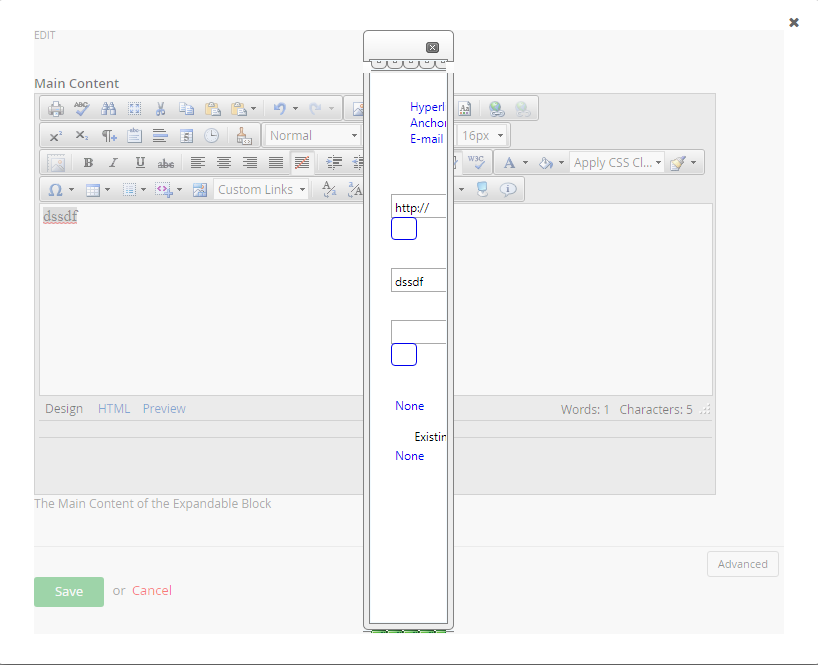Expand the Insert Table dropdown arrow

tap(107, 190)
